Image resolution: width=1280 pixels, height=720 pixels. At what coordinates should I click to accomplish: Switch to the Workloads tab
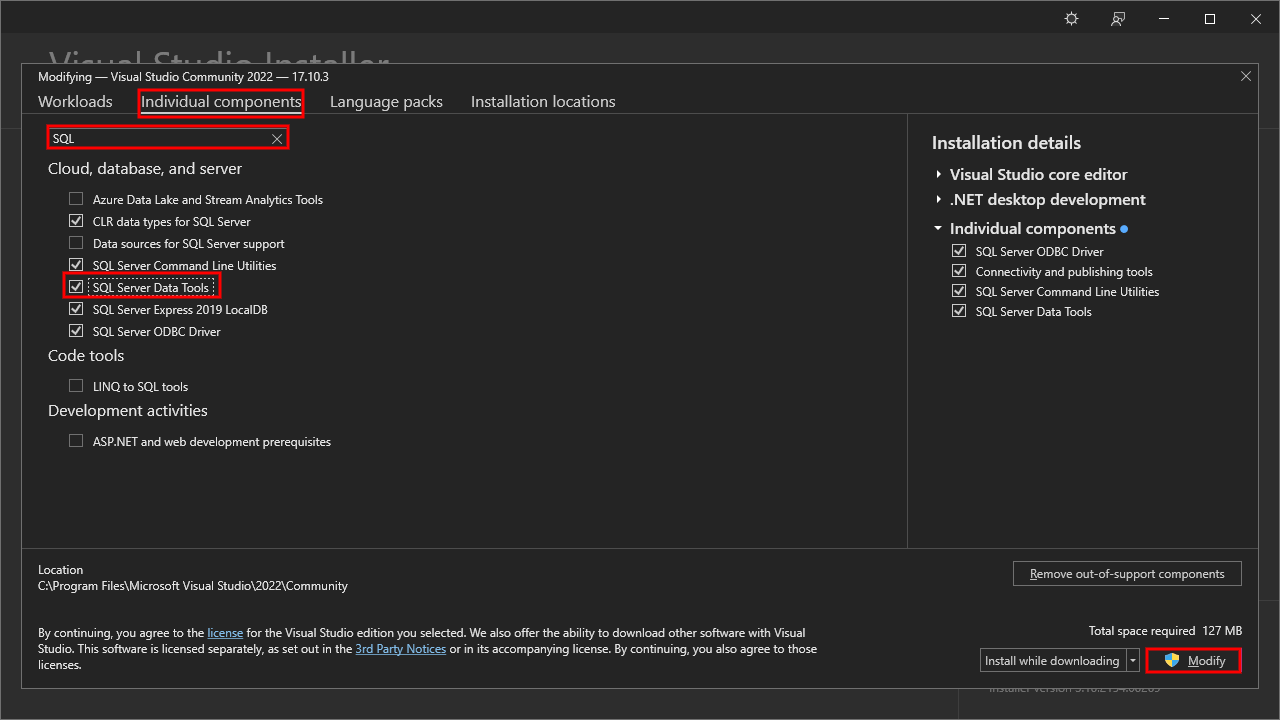75,102
